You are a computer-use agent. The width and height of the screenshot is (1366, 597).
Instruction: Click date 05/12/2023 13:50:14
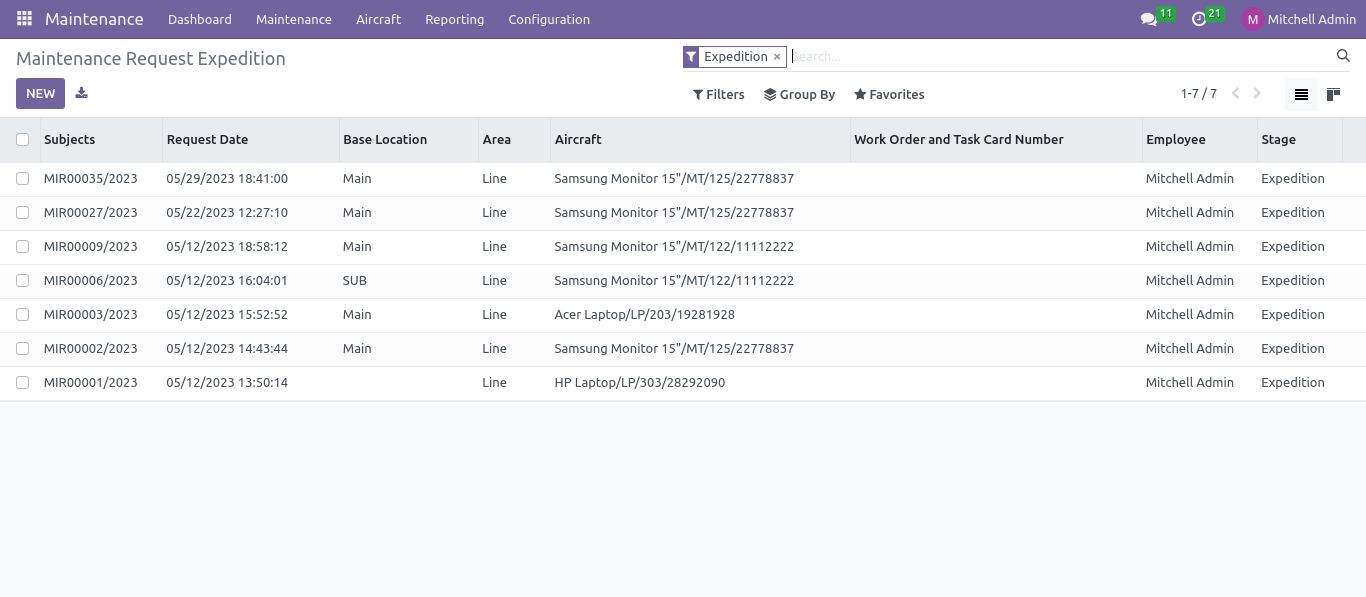pos(227,382)
